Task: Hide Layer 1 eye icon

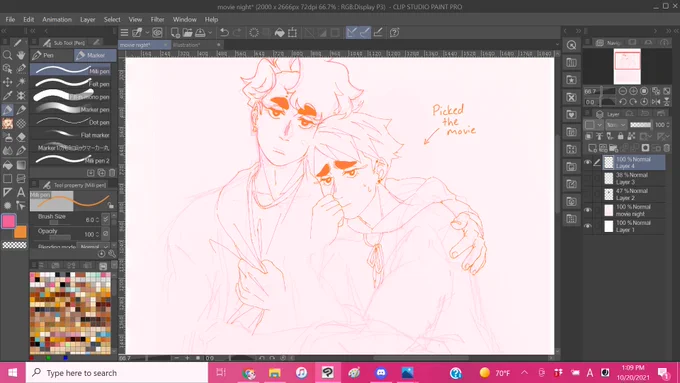Action: (x=588, y=226)
